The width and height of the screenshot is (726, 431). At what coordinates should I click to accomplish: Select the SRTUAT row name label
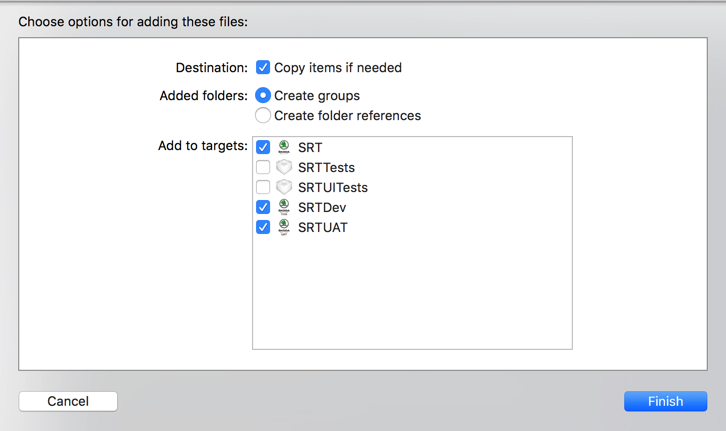click(x=323, y=227)
